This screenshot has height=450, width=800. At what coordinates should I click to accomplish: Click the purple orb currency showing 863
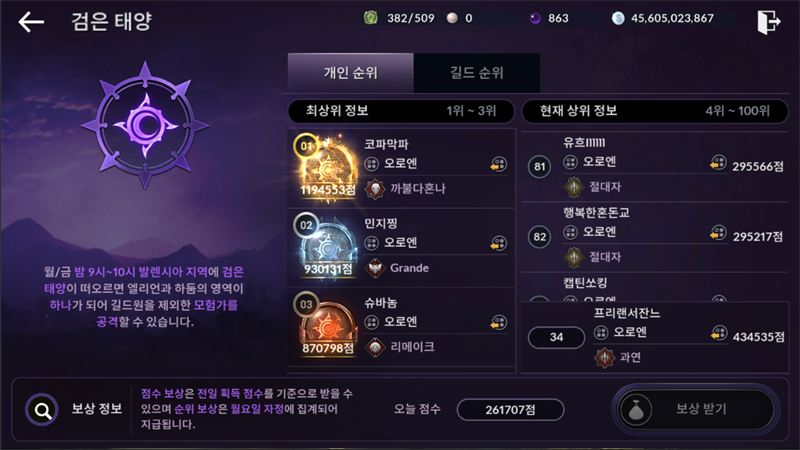tap(535, 18)
